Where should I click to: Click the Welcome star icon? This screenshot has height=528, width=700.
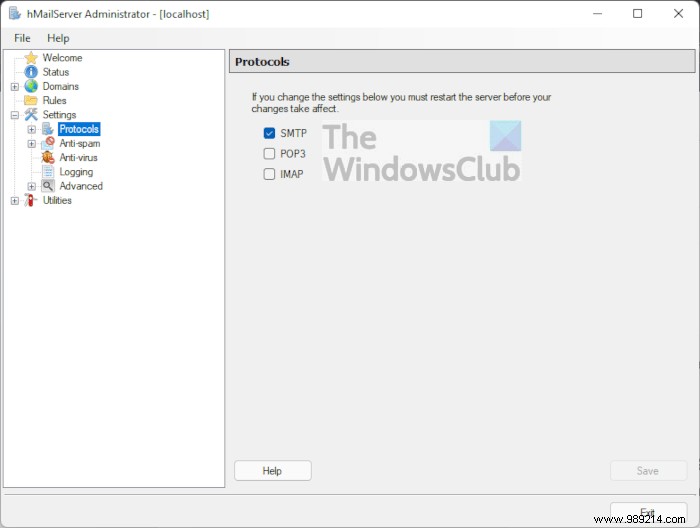click(x=31, y=58)
